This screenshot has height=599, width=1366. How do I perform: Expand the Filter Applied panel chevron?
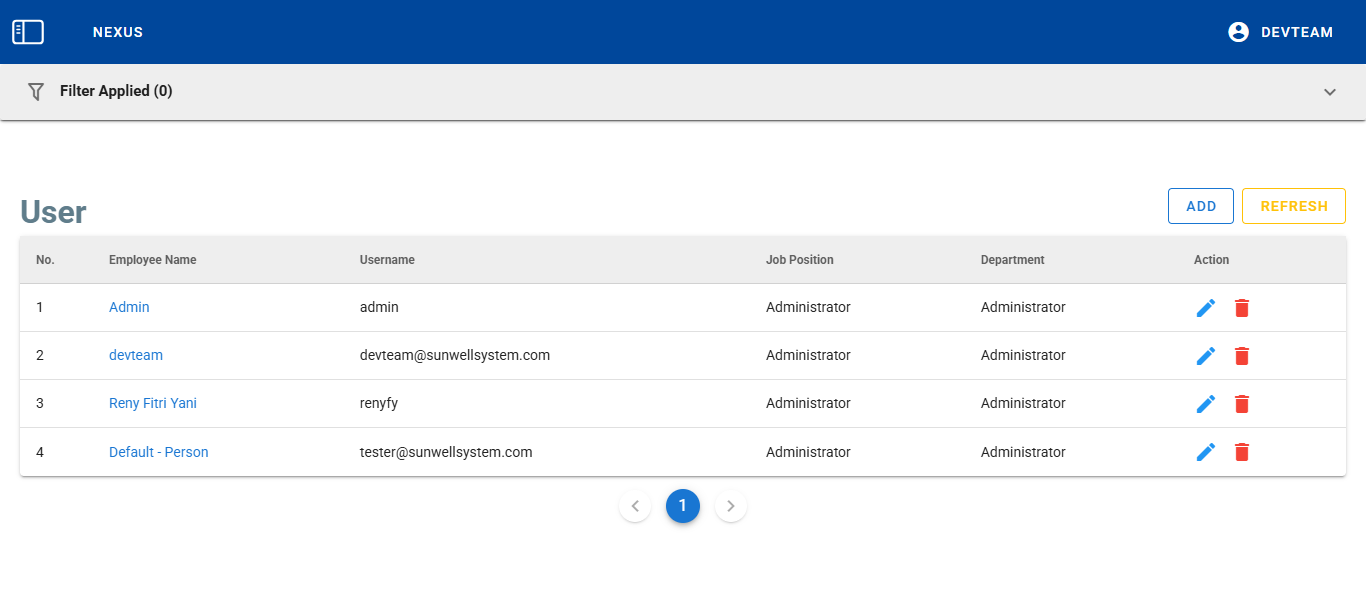click(x=1329, y=92)
